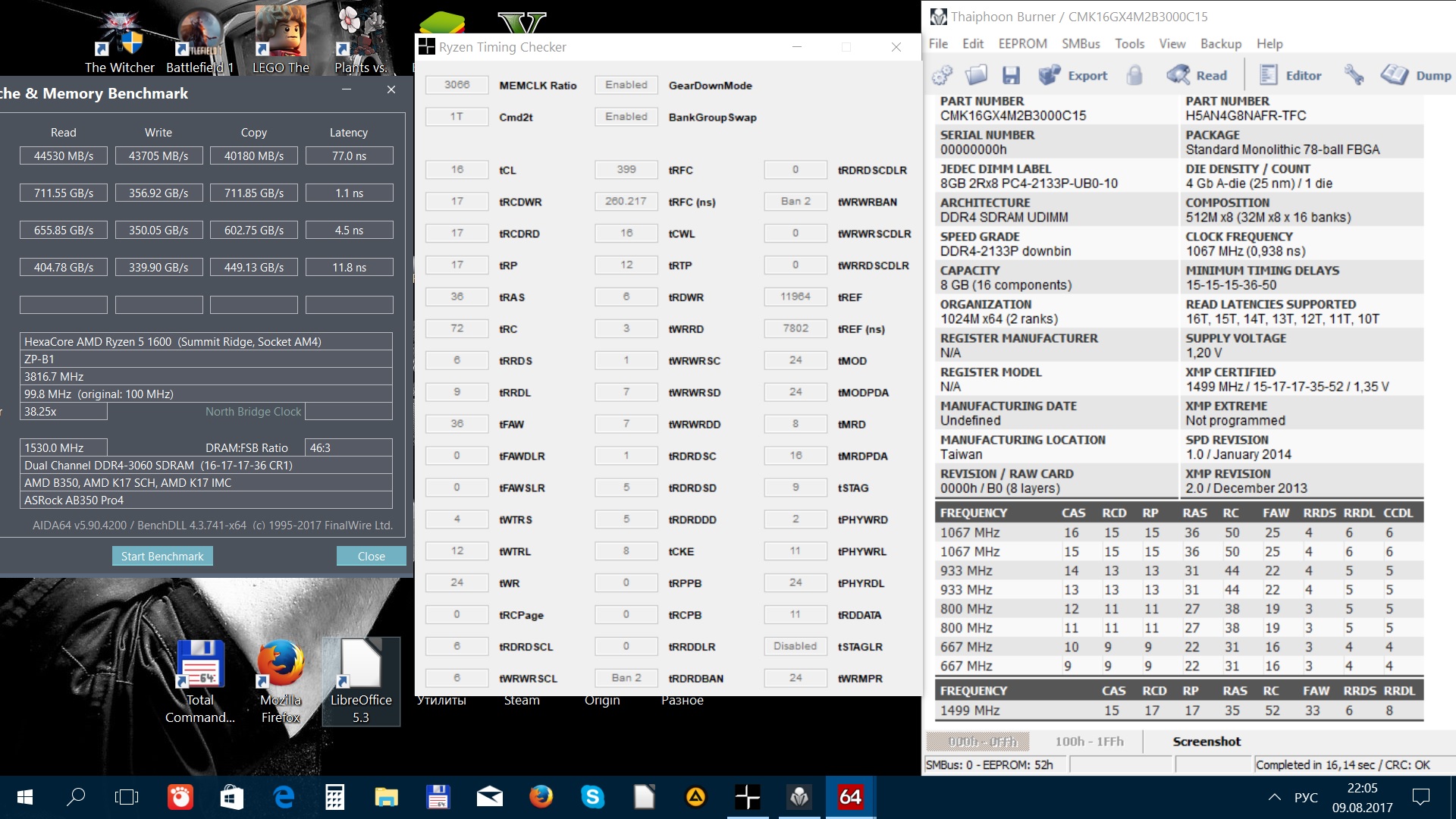Click the Close button in AIDA64 benchmark
Image resolution: width=1456 pixels, height=819 pixels.
(371, 556)
